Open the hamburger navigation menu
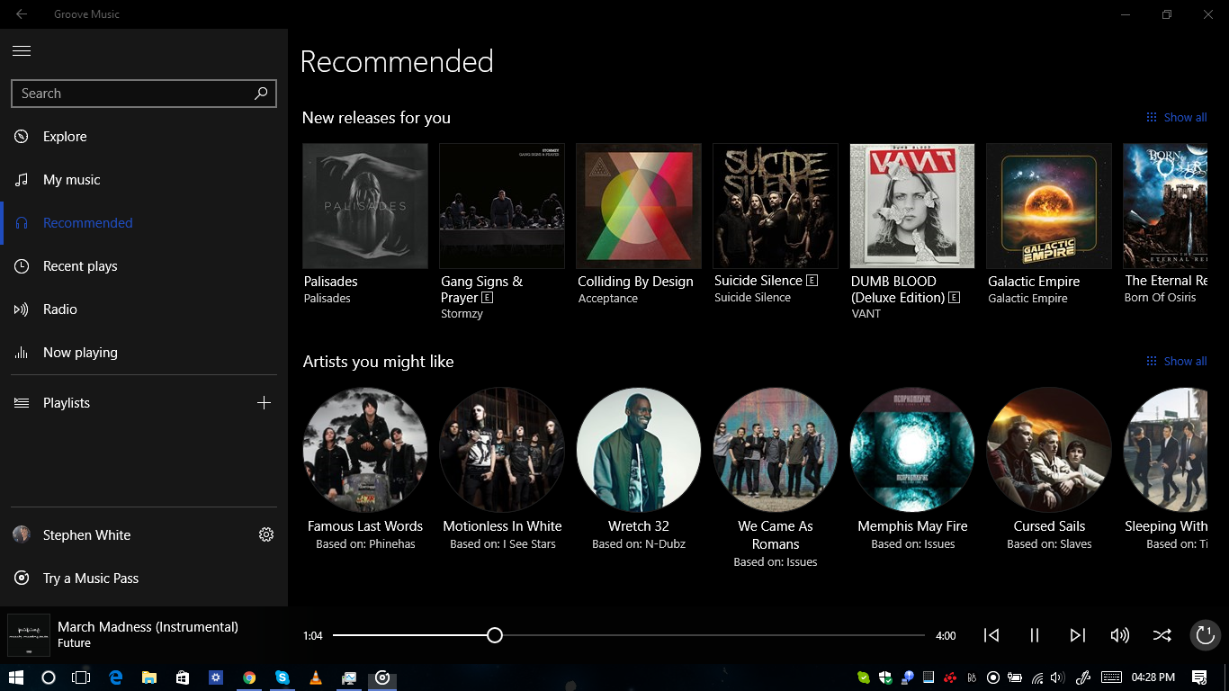 (21, 51)
